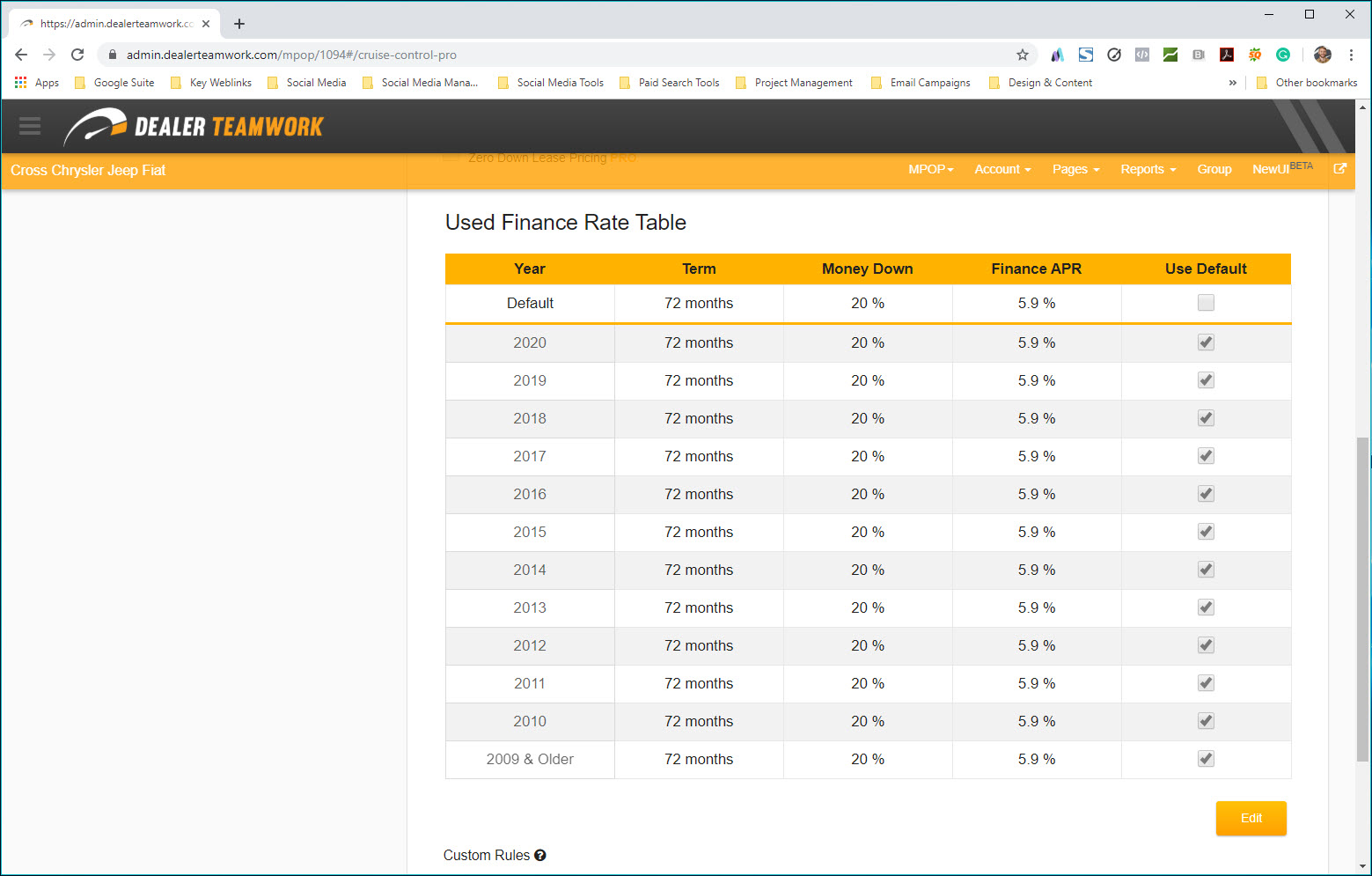Disable Use Default for 2009 & Older

1206,758
